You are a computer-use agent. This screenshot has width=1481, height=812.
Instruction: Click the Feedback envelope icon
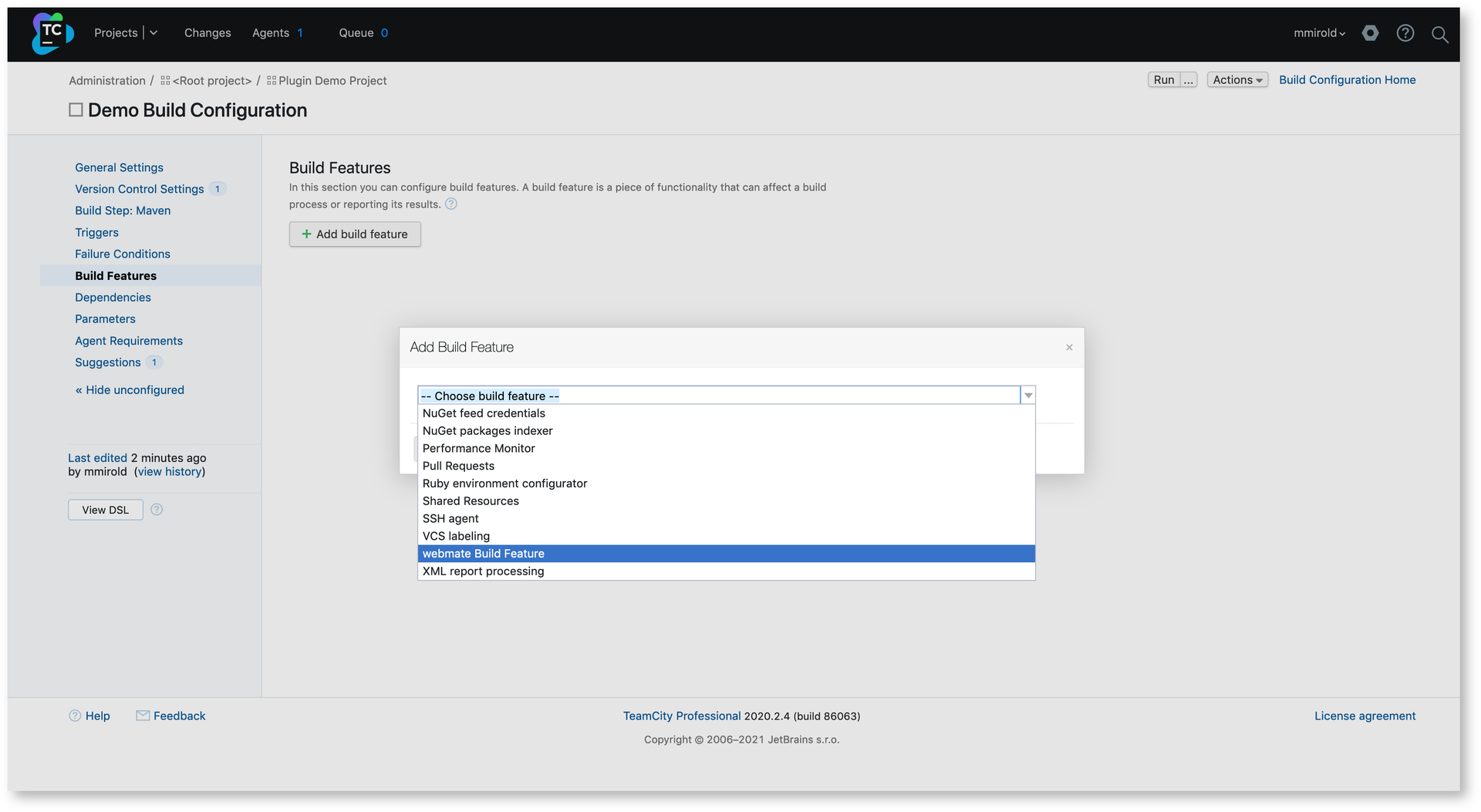143,716
